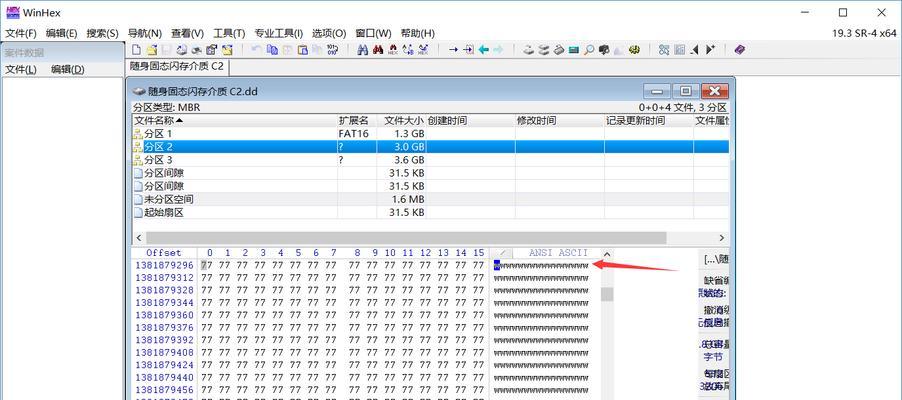Open modify data 101/010 icon
The height and width of the screenshot is (400, 902).
[x=332, y=49]
